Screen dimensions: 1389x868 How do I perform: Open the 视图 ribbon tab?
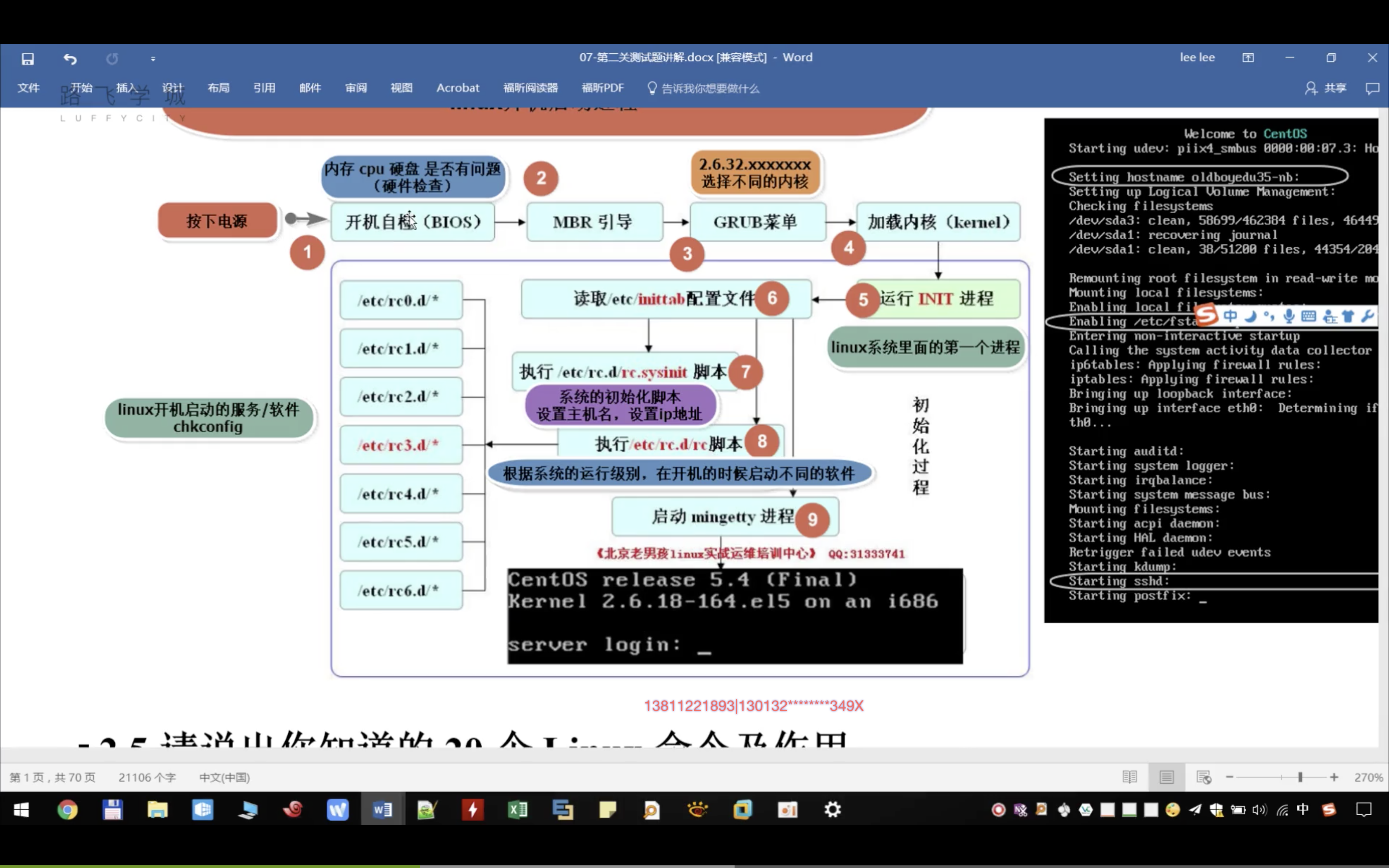[x=402, y=88]
